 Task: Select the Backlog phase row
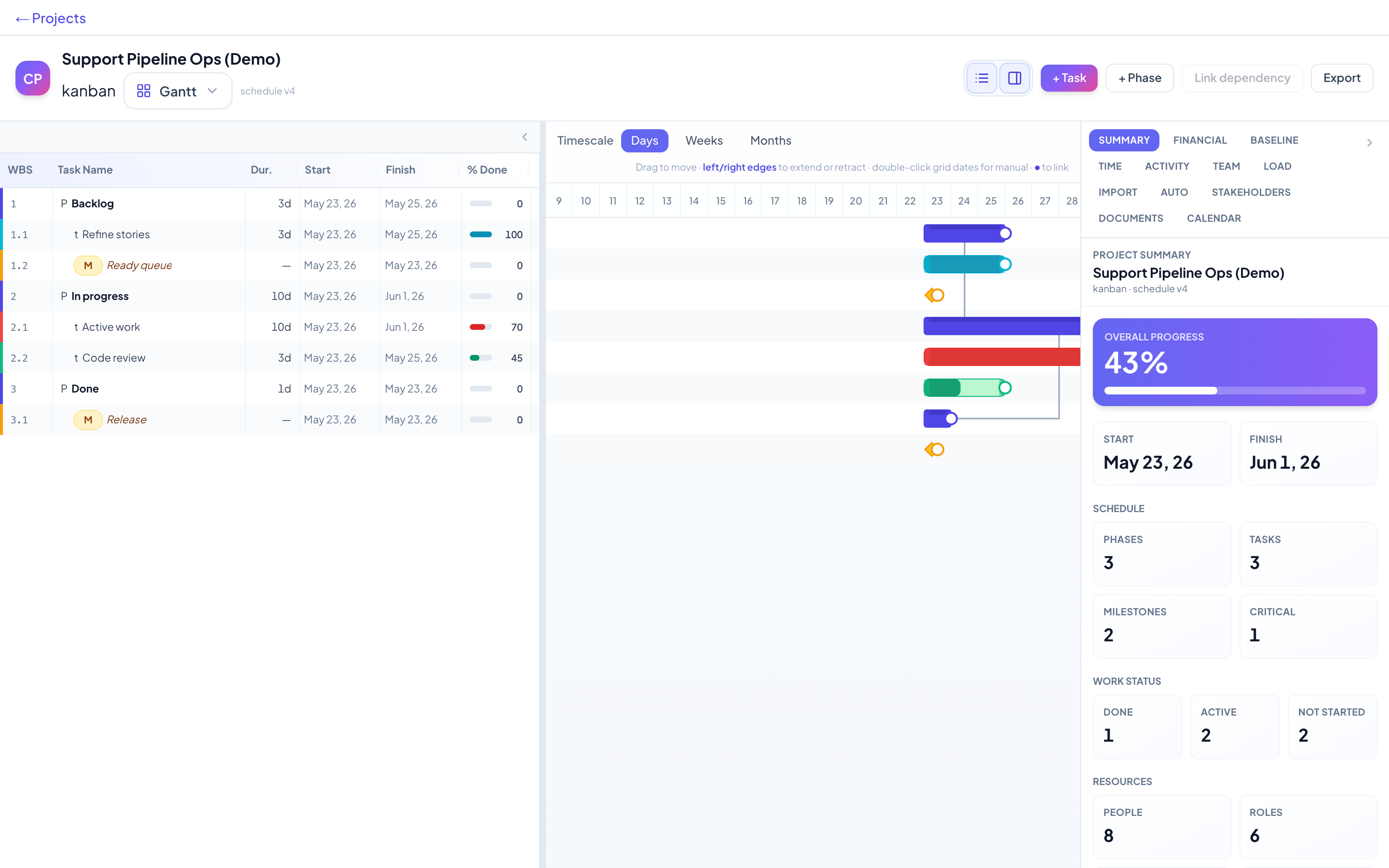click(x=269, y=204)
